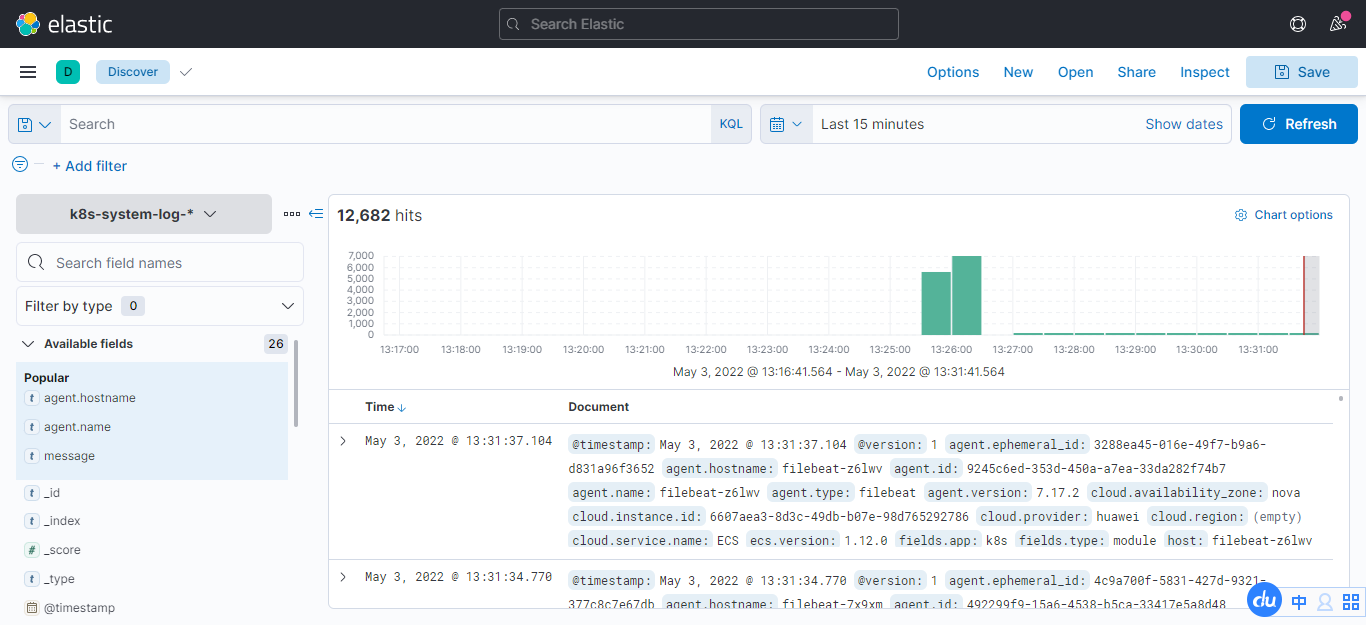Click the KQL query Search field
Viewport: 1366px width, 625px height.
[385, 124]
